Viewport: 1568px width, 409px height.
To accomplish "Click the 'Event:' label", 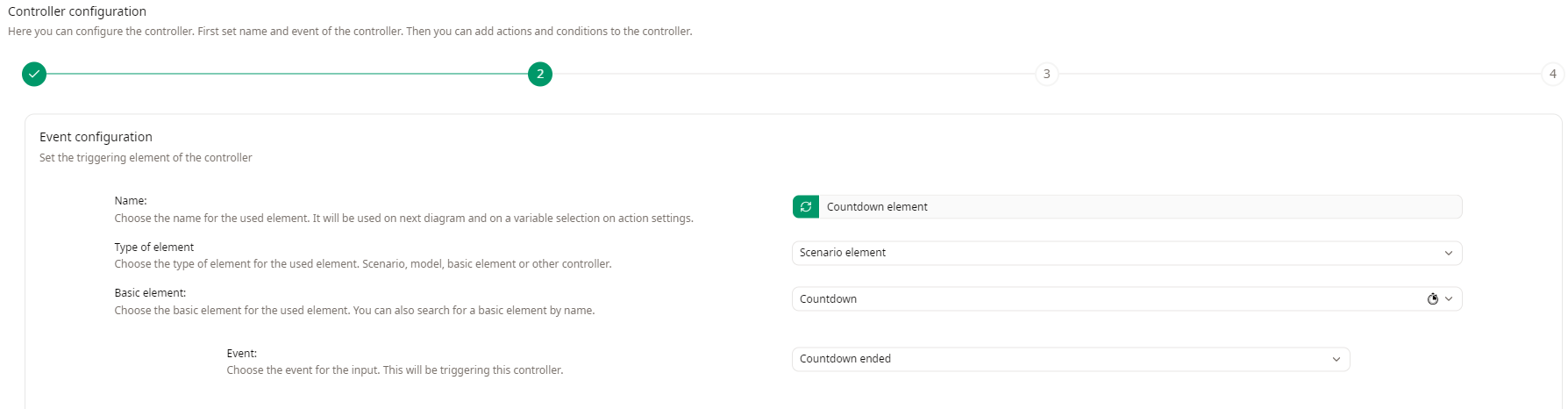I will (x=242, y=354).
